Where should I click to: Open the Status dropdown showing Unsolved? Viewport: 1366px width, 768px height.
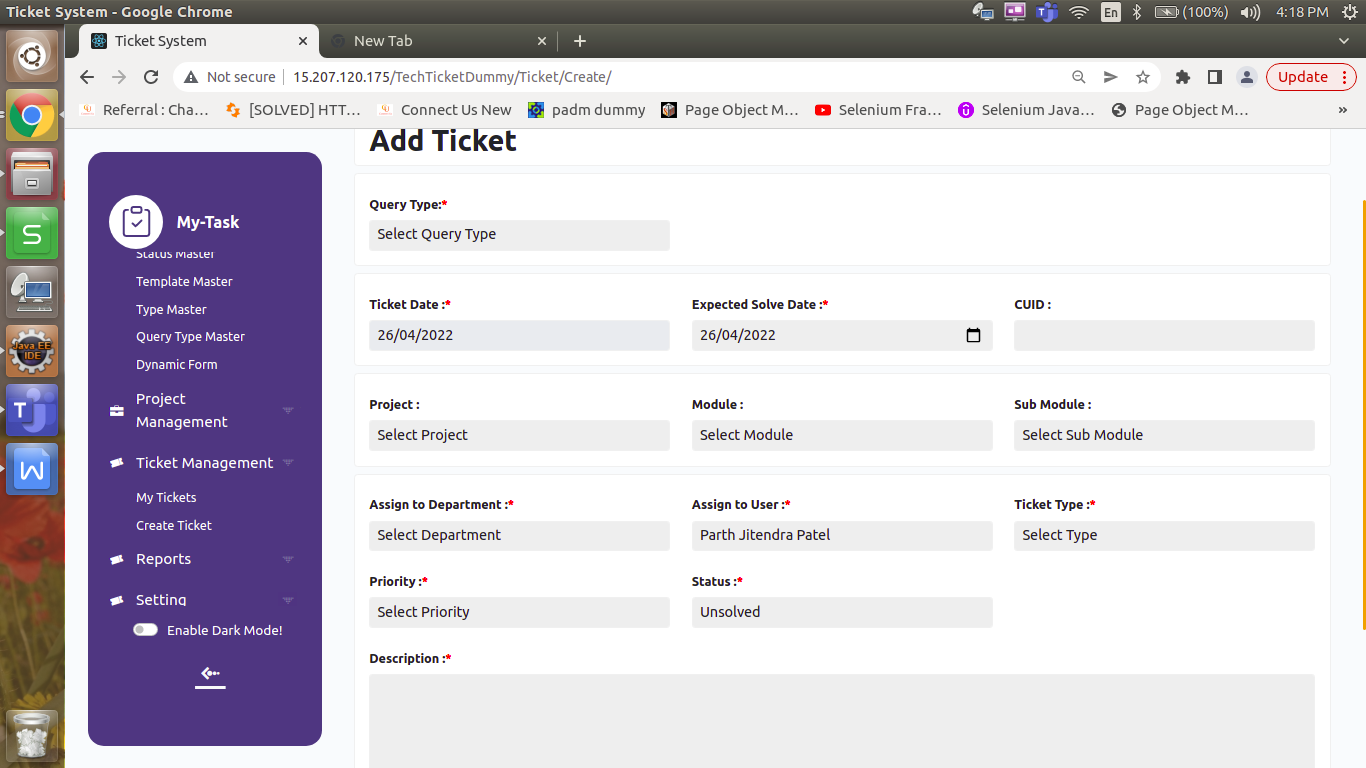tap(842, 612)
